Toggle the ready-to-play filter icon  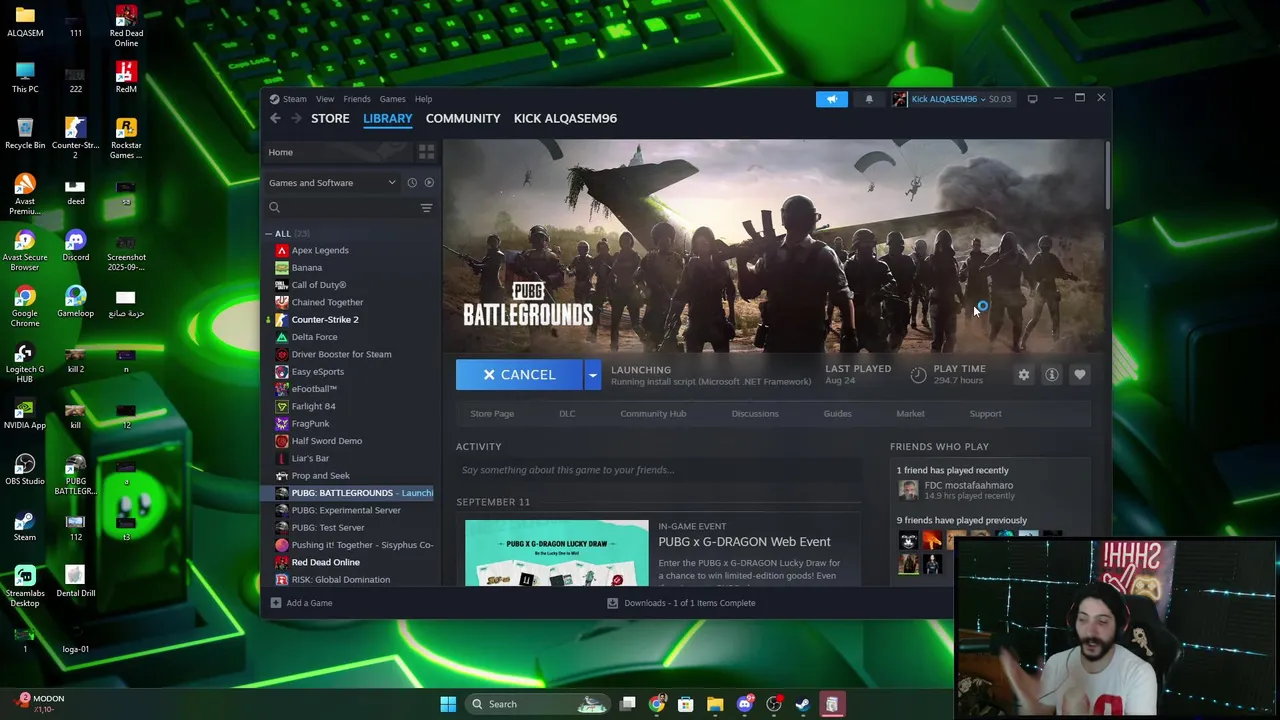click(429, 183)
